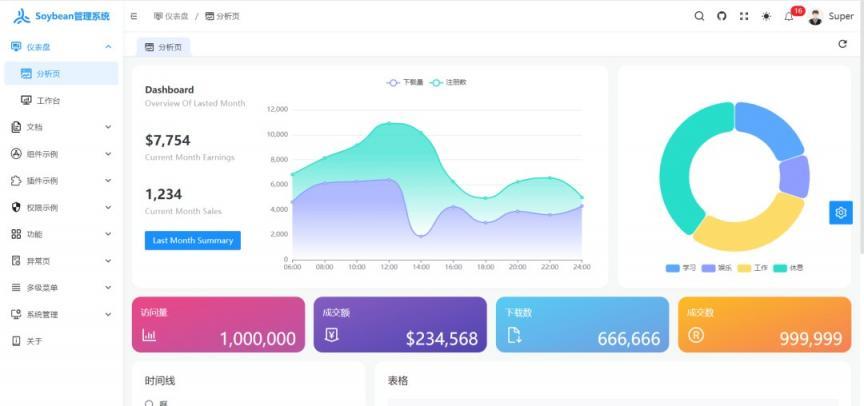864x406 pixels.
Task: Open the 成交数 999,999 card
Action: coord(764,324)
